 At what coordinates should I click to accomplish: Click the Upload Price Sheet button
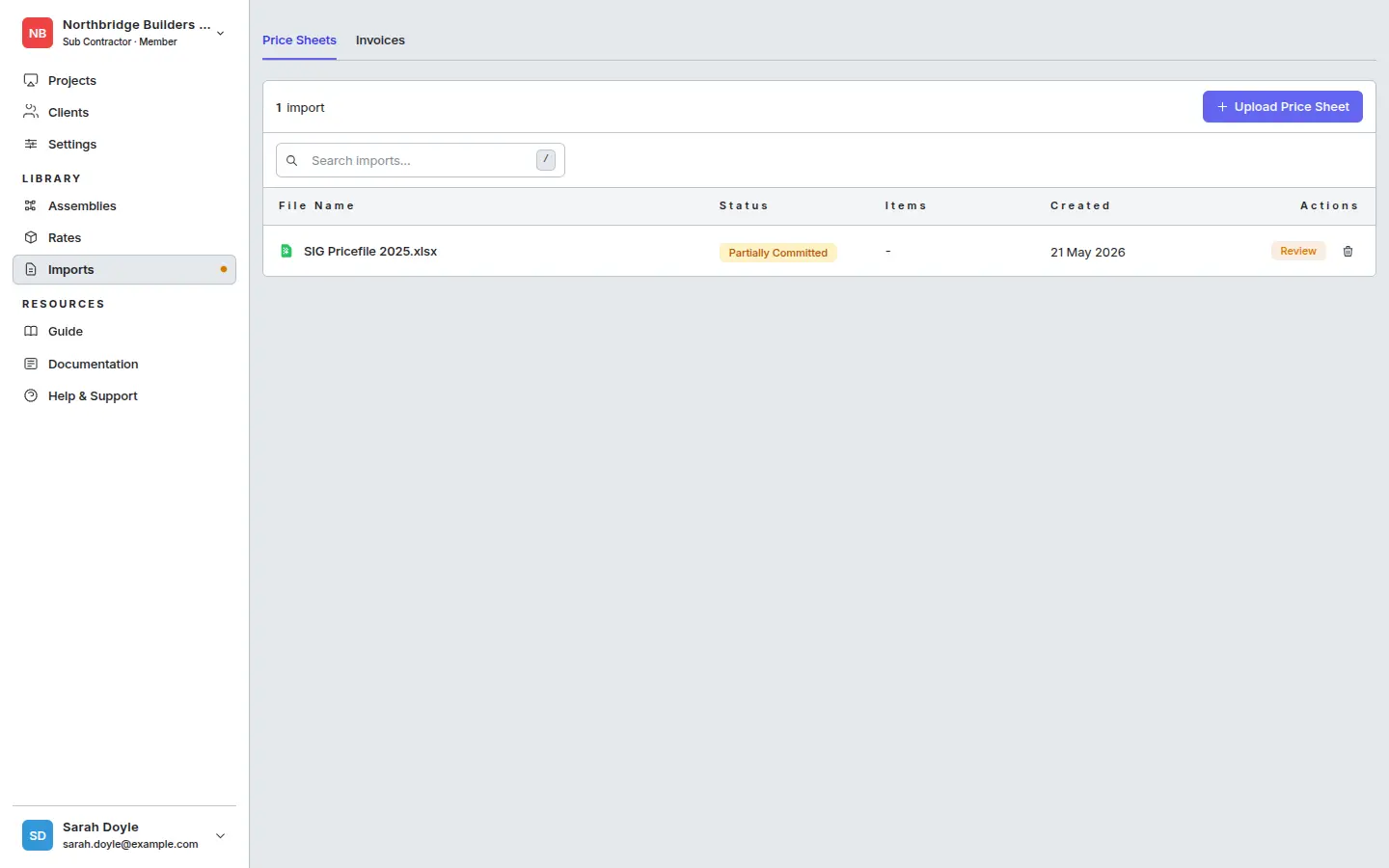pyautogui.click(x=1282, y=106)
